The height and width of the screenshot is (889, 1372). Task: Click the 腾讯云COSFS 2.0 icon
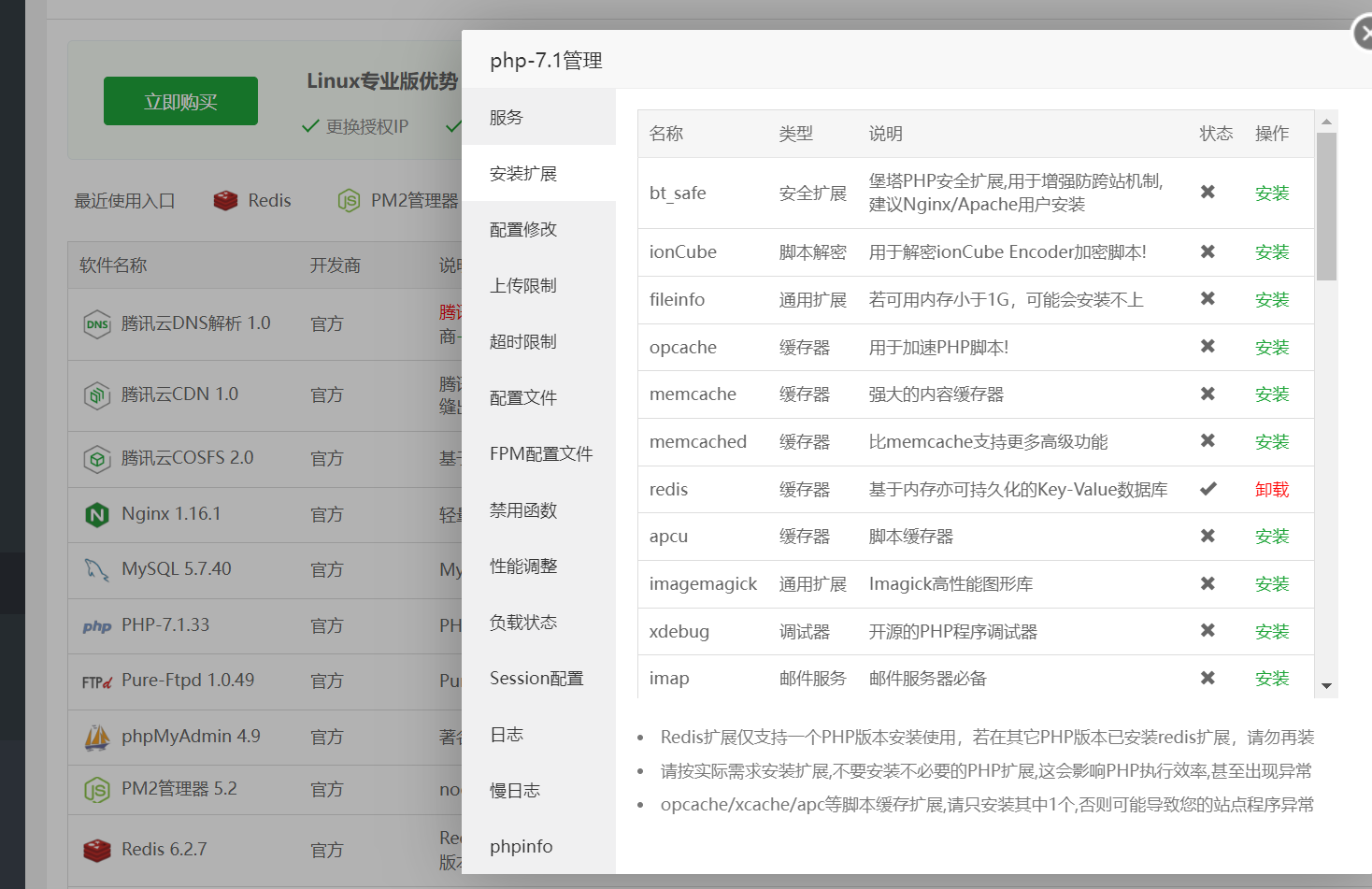point(96,458)
